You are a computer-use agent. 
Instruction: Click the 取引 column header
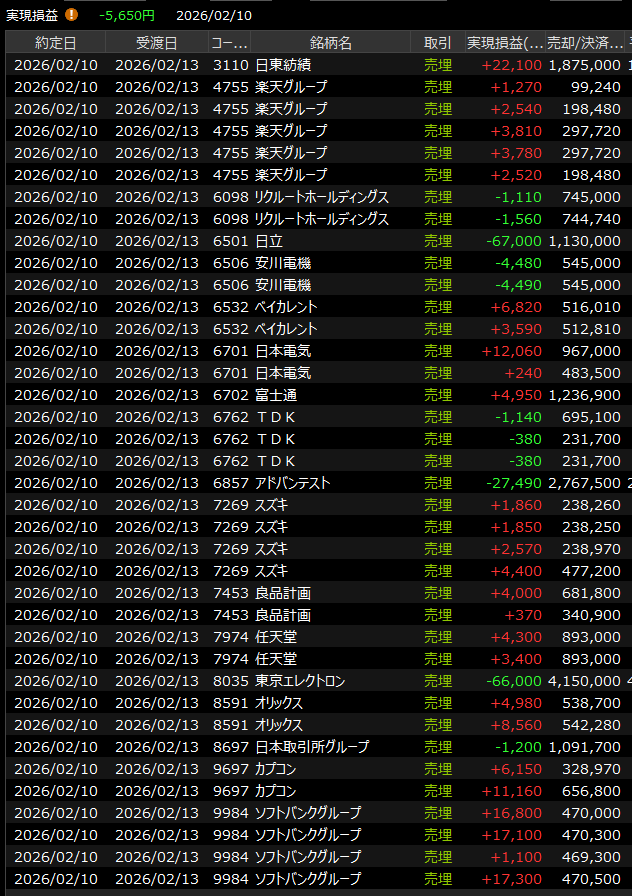click(x=437, y=43)
